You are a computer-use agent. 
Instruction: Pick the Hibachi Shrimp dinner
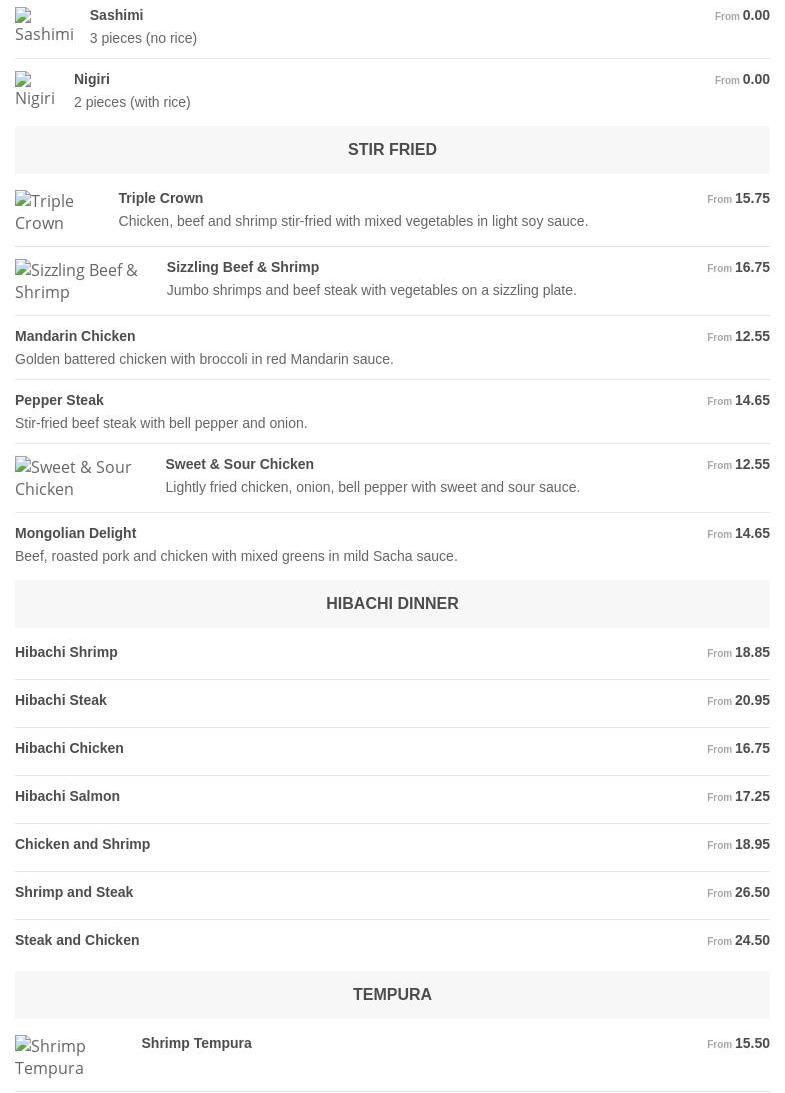[x=66, y=652]
